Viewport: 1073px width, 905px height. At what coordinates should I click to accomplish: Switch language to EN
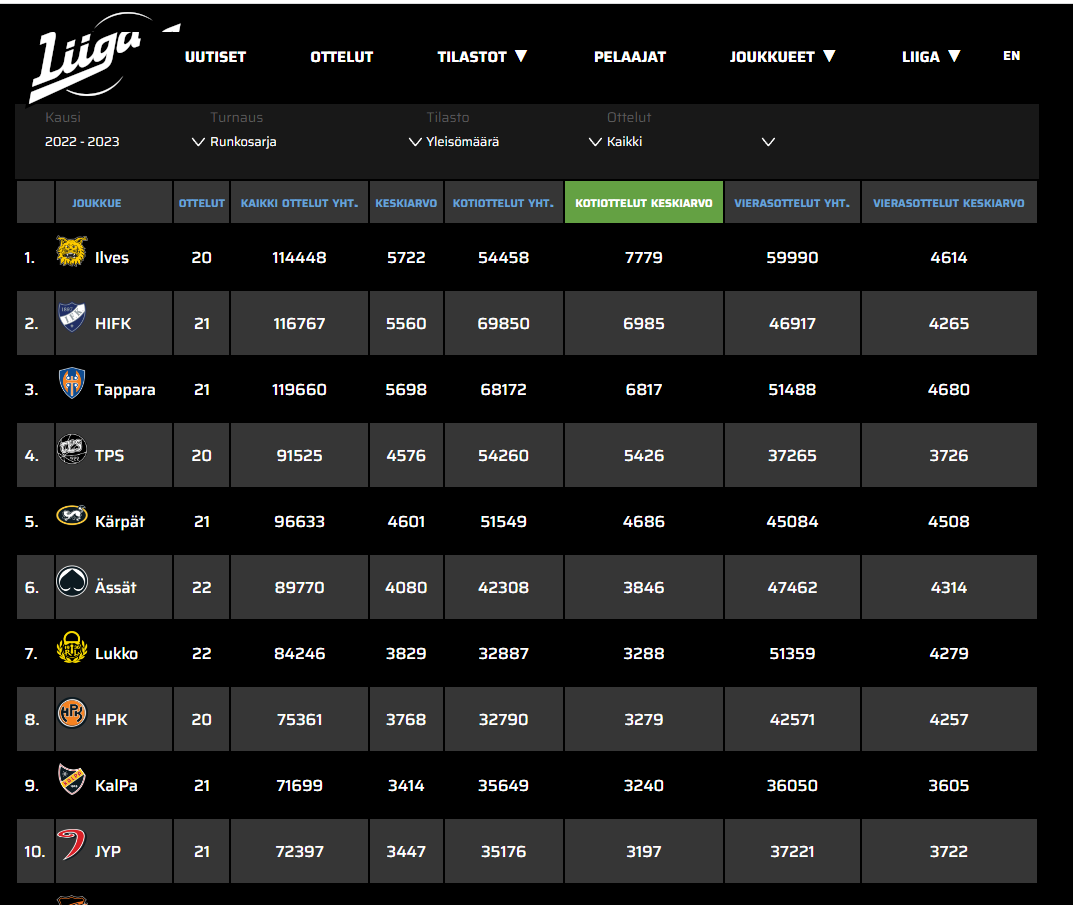[1011, 56]
